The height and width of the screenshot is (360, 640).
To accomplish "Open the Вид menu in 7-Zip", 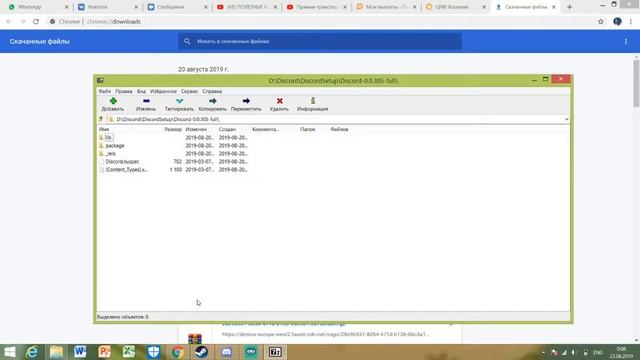I will tap(141, 91).
